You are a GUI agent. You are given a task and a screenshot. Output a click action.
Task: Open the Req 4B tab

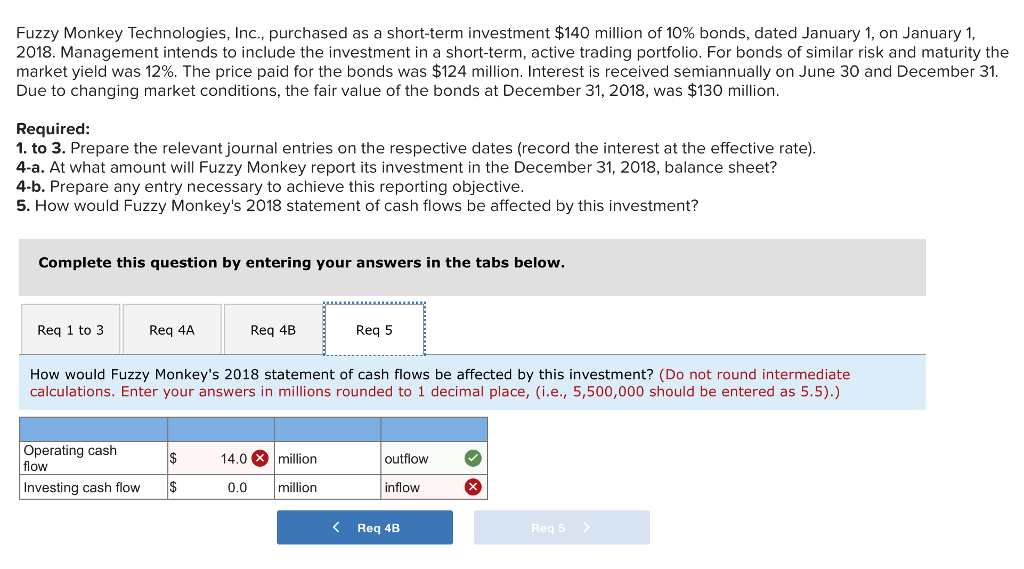point(273,330)
